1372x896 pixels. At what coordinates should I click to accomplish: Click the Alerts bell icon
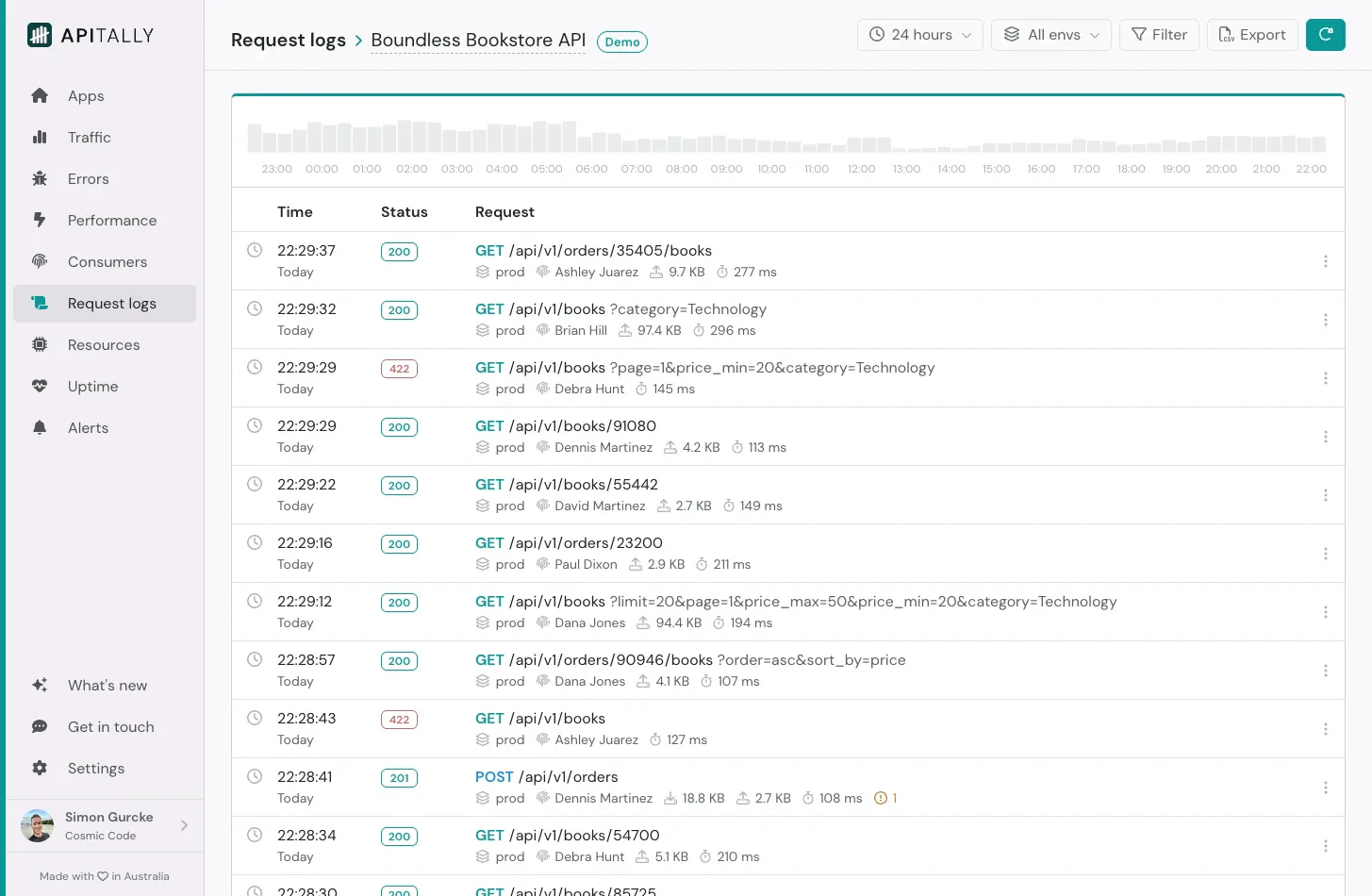(x=40, y=427)
